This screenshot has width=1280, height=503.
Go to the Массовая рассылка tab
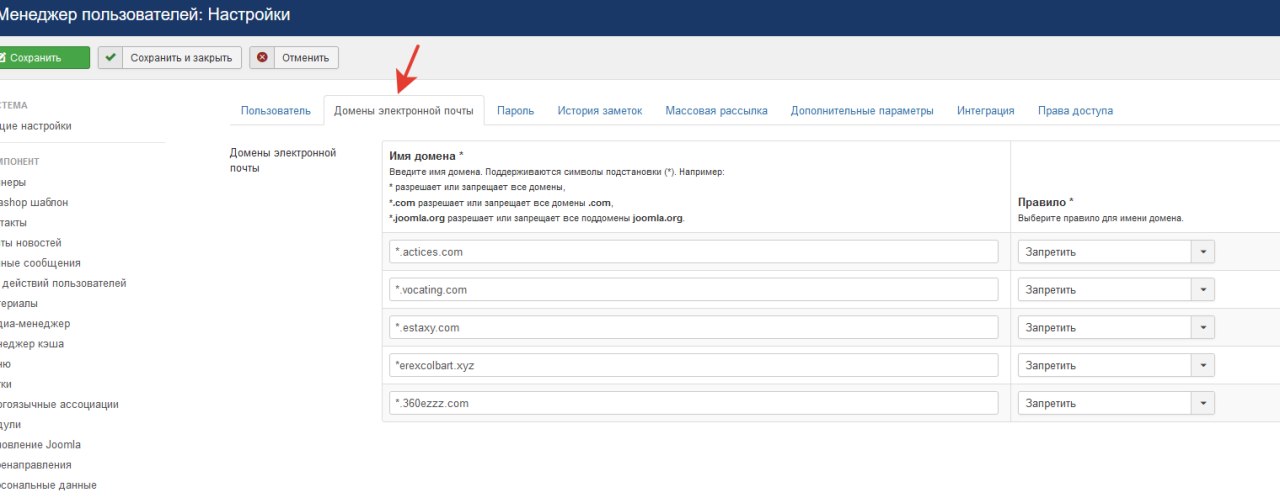pos(717,111)
